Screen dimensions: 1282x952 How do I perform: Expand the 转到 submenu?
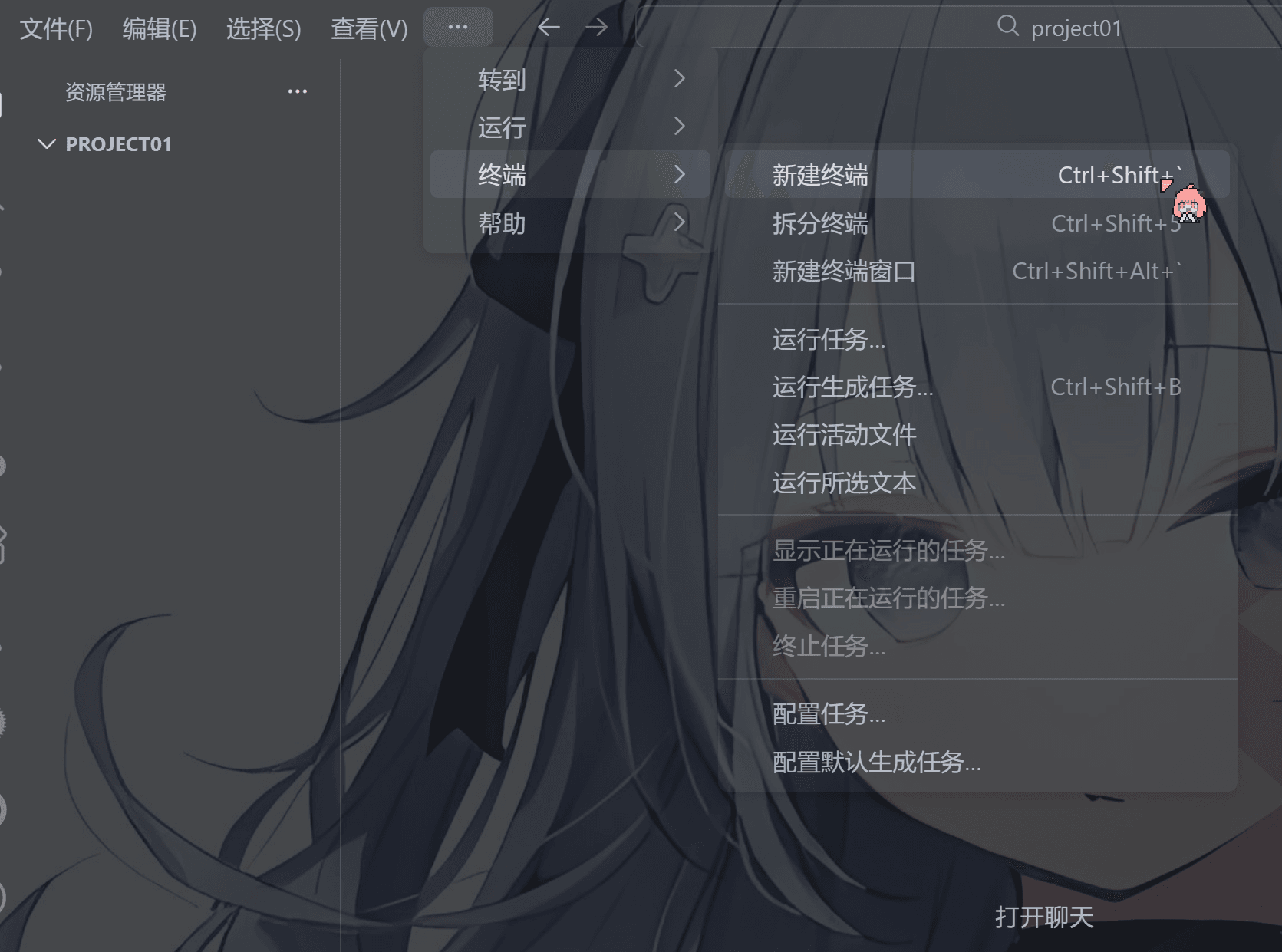click(570, 79)
